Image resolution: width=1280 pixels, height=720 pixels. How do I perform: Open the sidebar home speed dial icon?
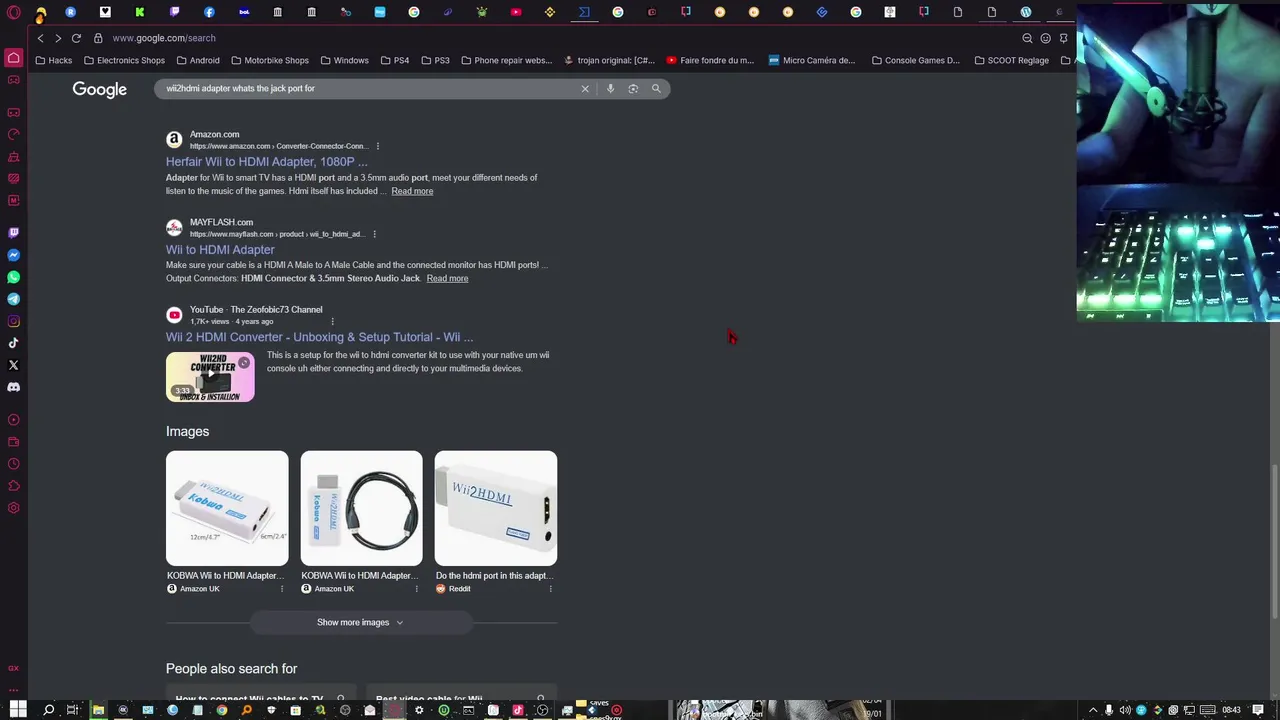pyautogui.click(x=14, y=57)
